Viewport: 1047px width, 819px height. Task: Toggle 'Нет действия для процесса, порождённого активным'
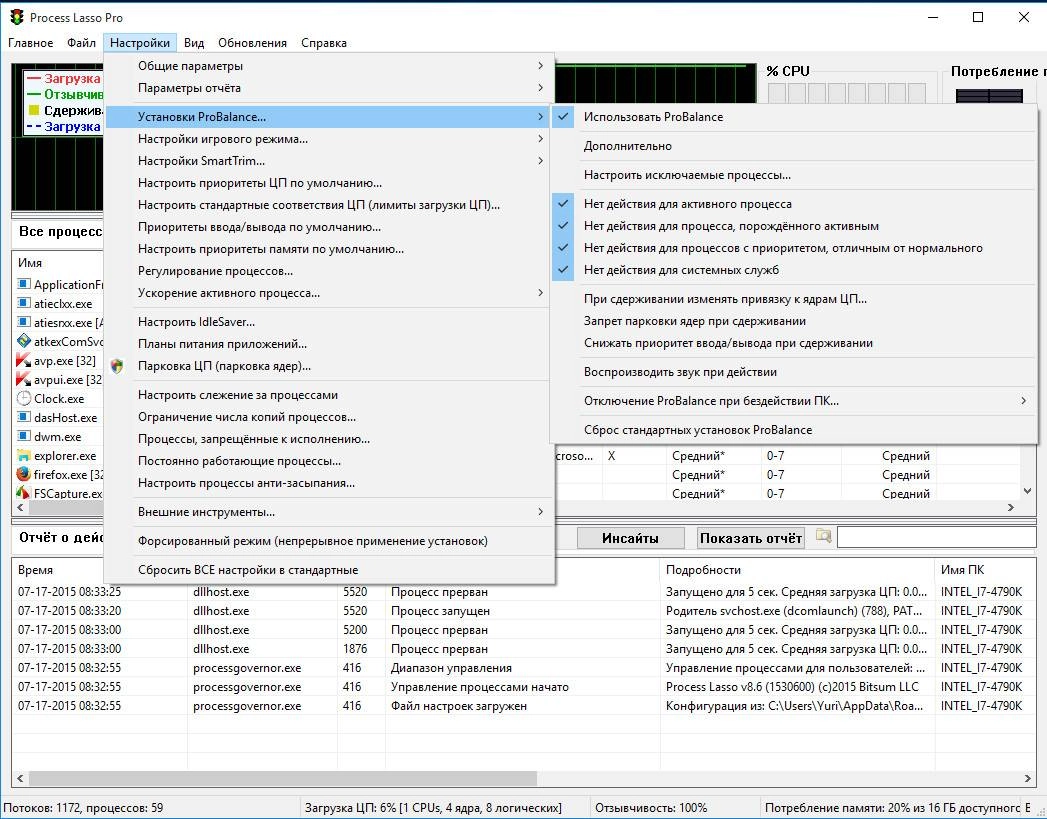[x=794, y=226]
